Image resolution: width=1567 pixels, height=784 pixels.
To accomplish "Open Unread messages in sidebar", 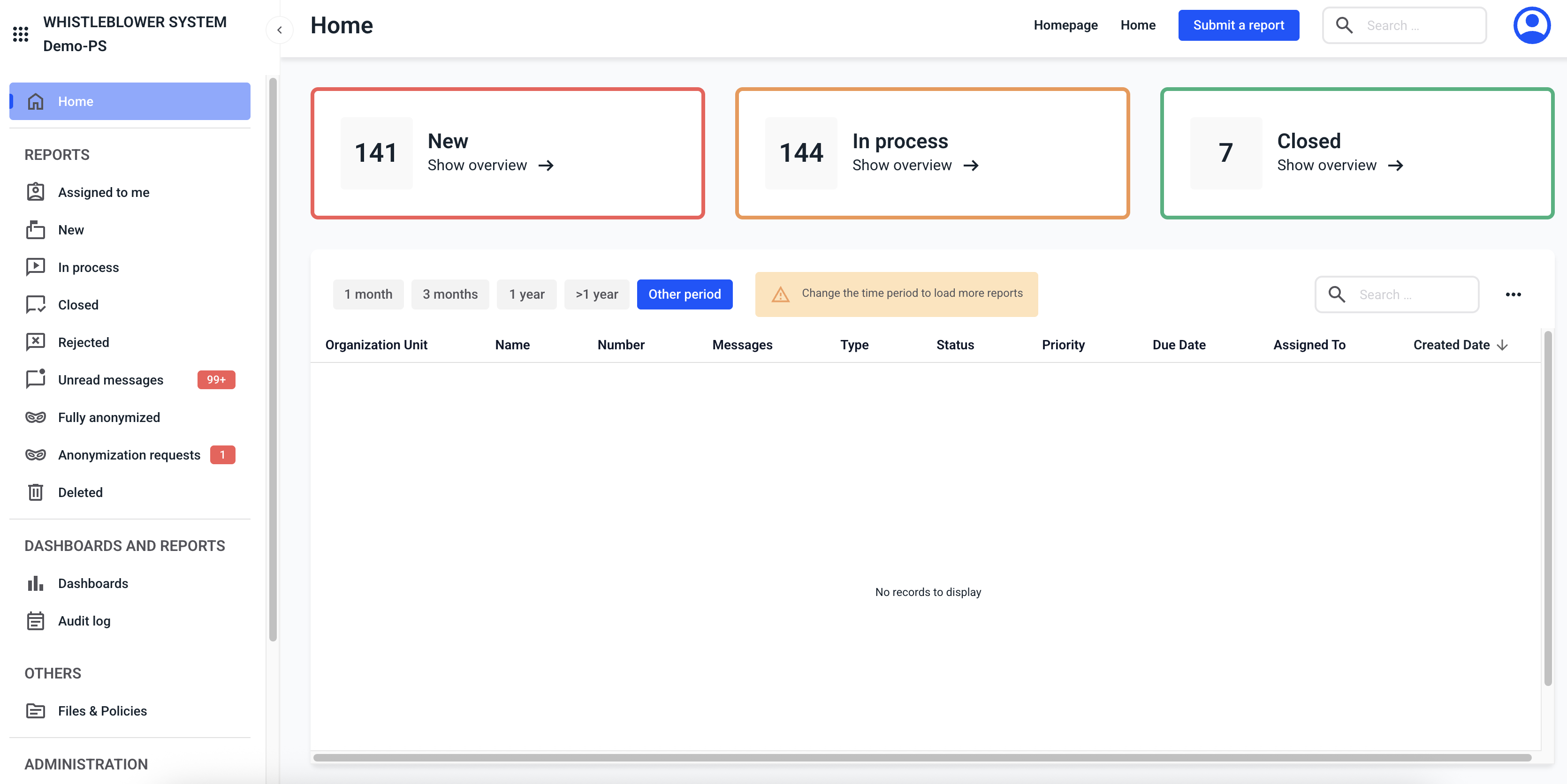I will click(x=111, y=380).
